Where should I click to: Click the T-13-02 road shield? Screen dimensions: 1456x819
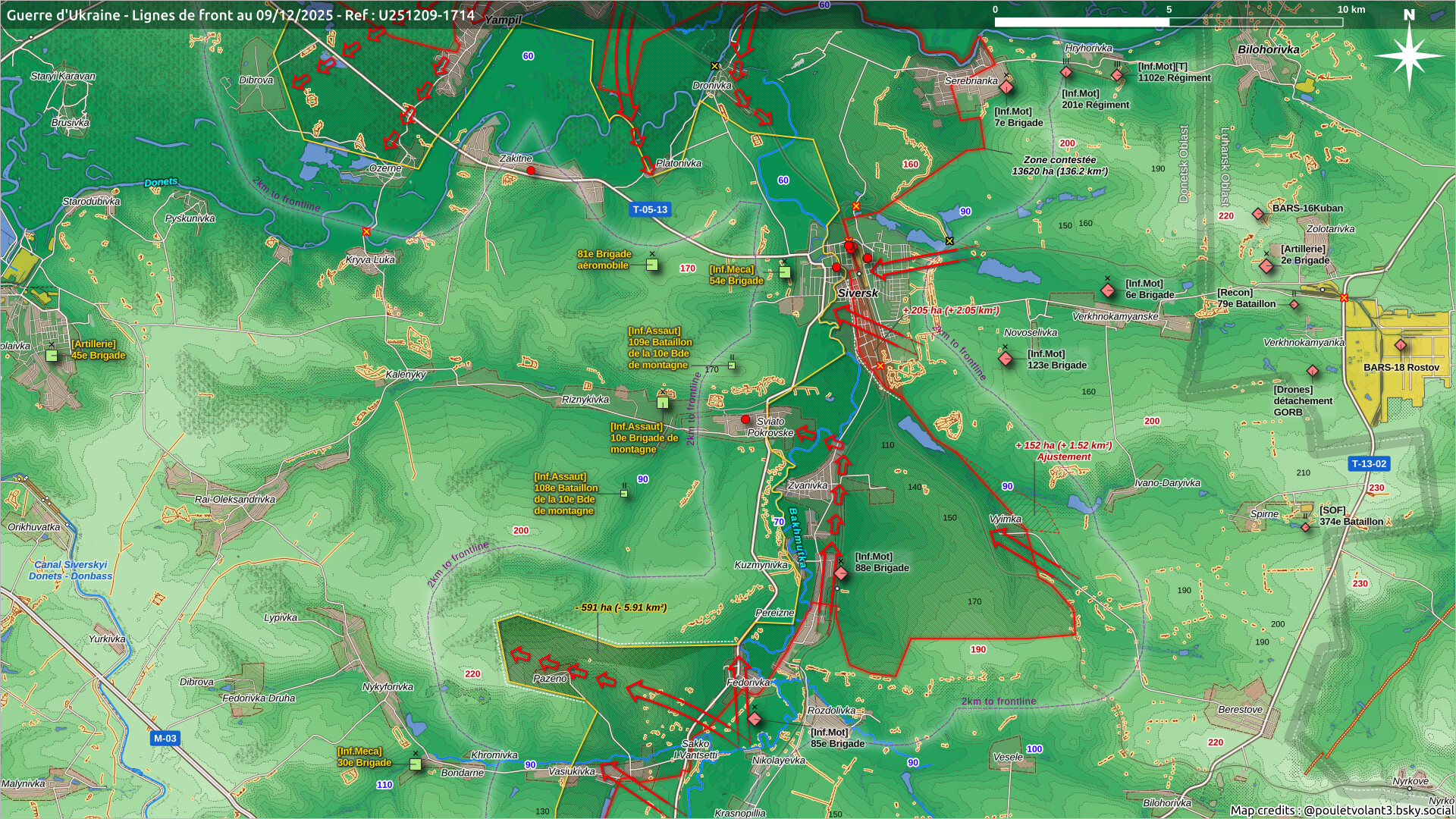(x=1369, y=463)
